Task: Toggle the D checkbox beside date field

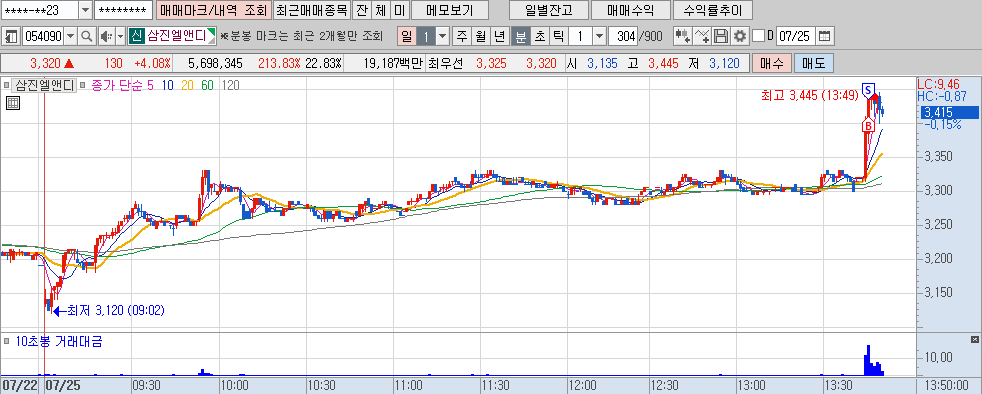Action: (758, 36)
